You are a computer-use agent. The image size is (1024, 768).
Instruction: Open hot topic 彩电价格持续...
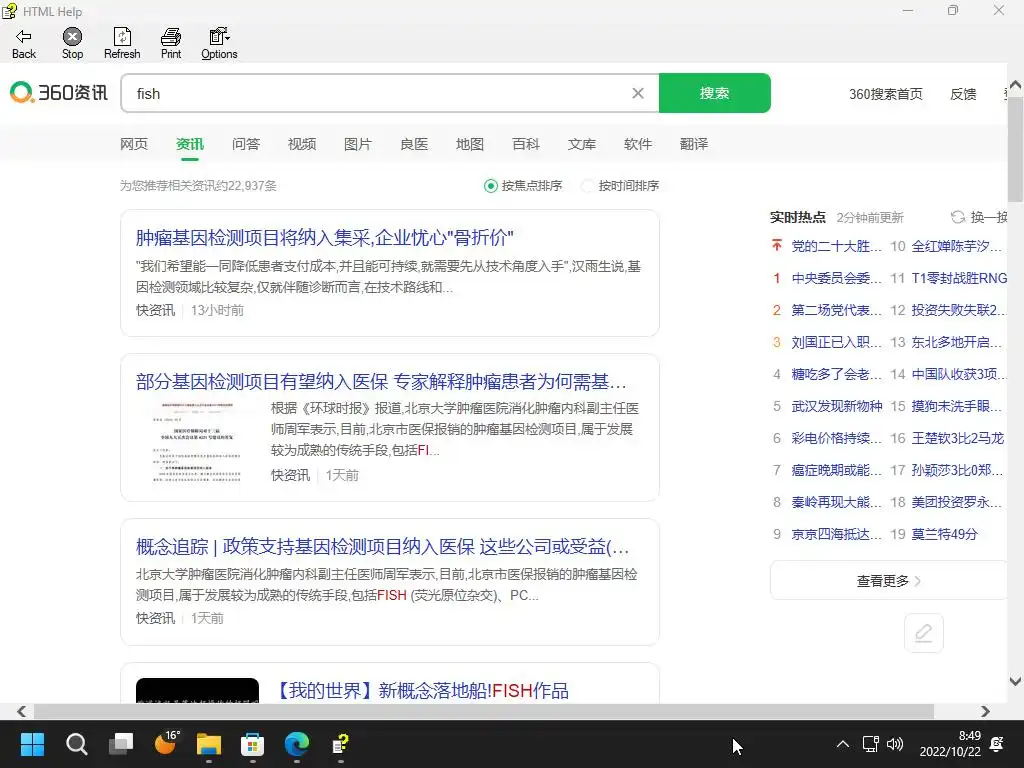[x=837, y=438]
